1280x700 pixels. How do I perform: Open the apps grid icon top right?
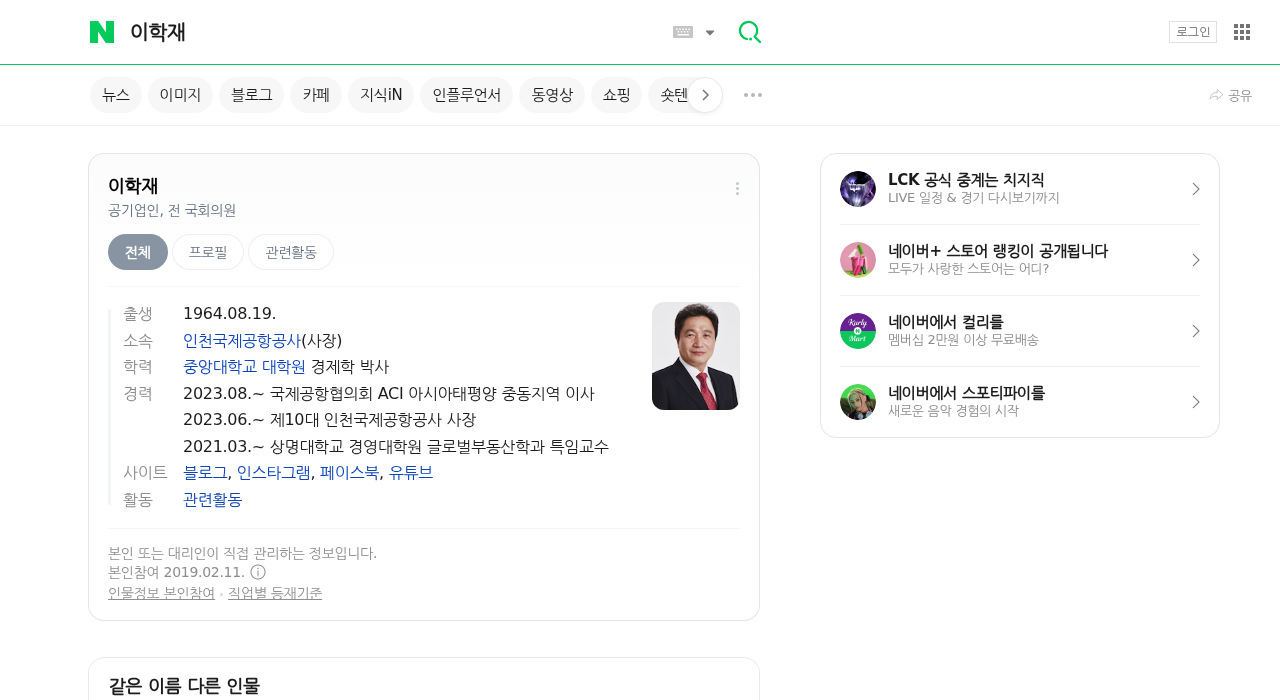coord(1241,31)
